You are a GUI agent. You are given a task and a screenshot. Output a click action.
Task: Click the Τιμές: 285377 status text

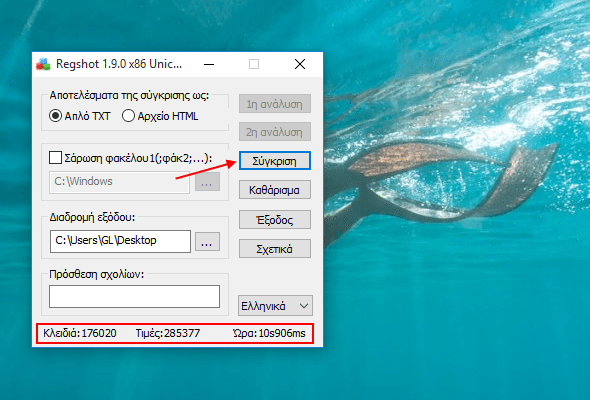tap(168, 333)
